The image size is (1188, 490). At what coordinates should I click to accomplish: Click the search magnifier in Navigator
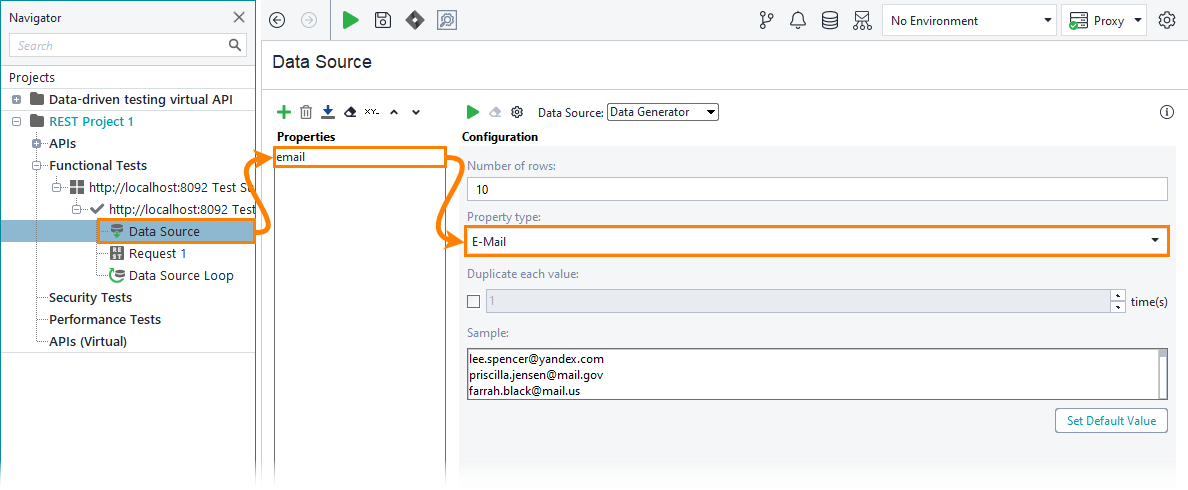coord(235,45)
